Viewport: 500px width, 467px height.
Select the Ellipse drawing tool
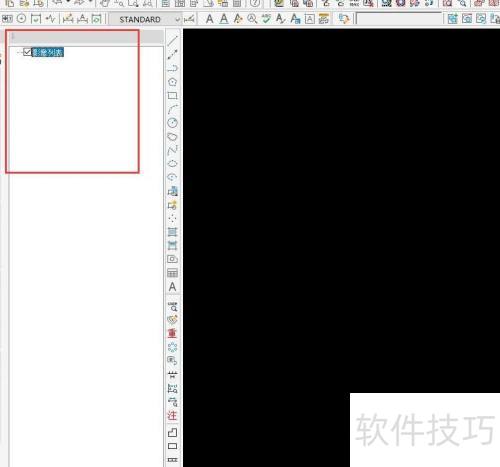(x=172, y=164)
